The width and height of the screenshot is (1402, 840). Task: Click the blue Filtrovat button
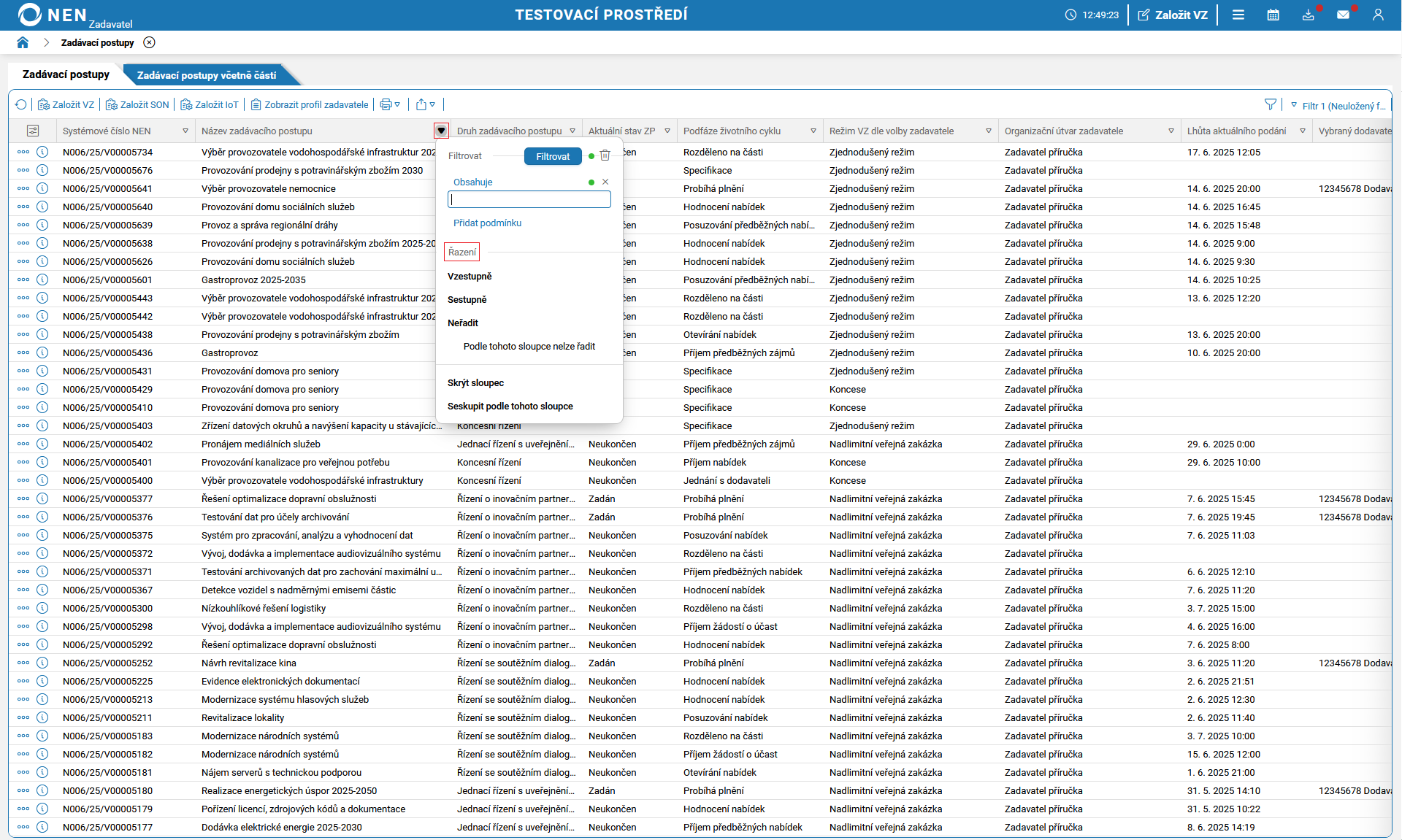[553, 156]
